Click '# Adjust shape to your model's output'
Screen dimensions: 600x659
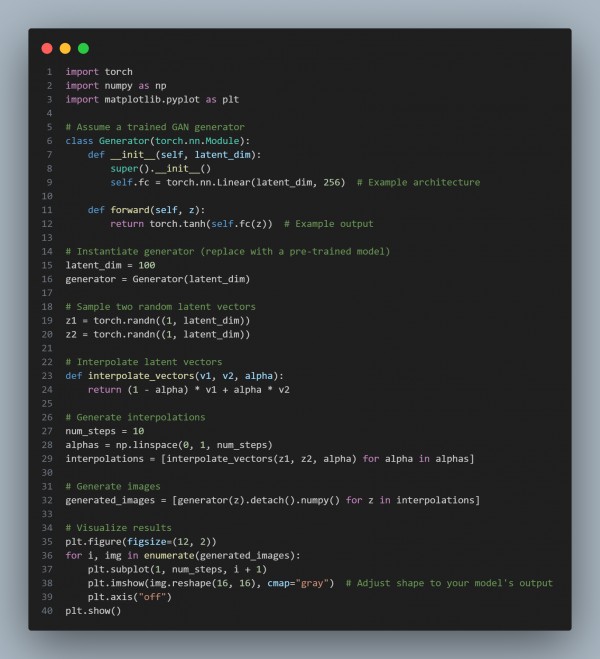pos(449,583)
